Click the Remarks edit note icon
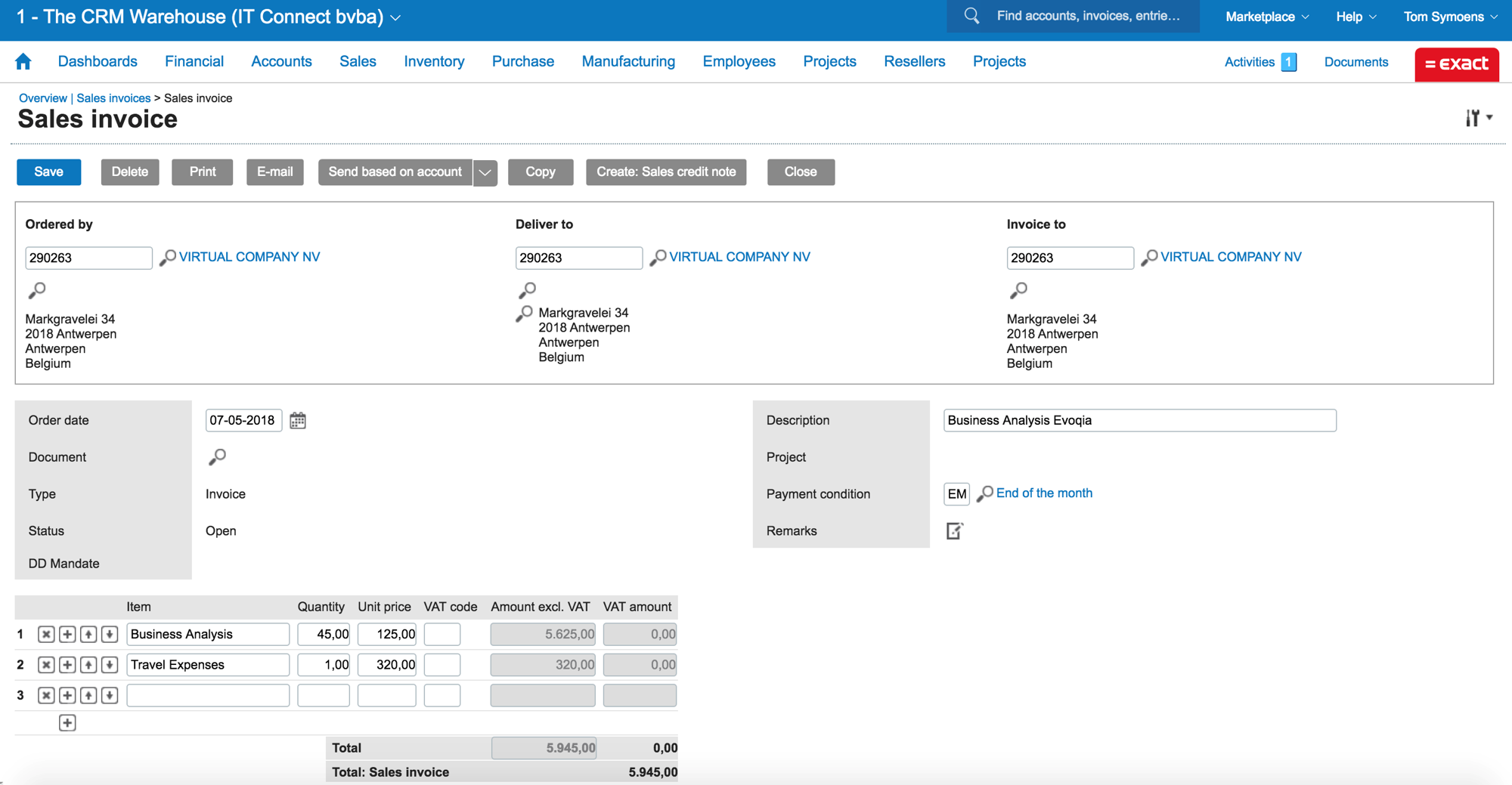This screenshot has height=785, width=1512. 954,531
